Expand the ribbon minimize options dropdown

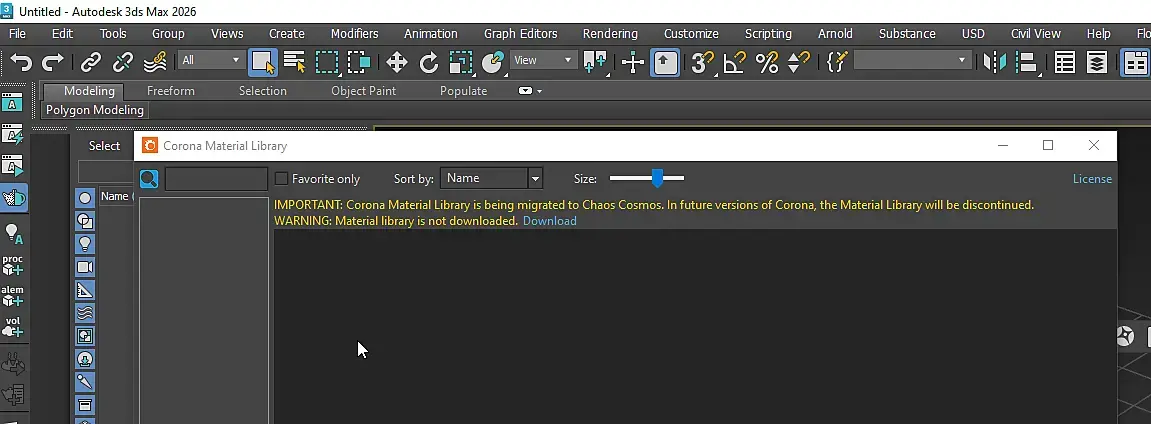pyautogui.click(x=531, y=91)
